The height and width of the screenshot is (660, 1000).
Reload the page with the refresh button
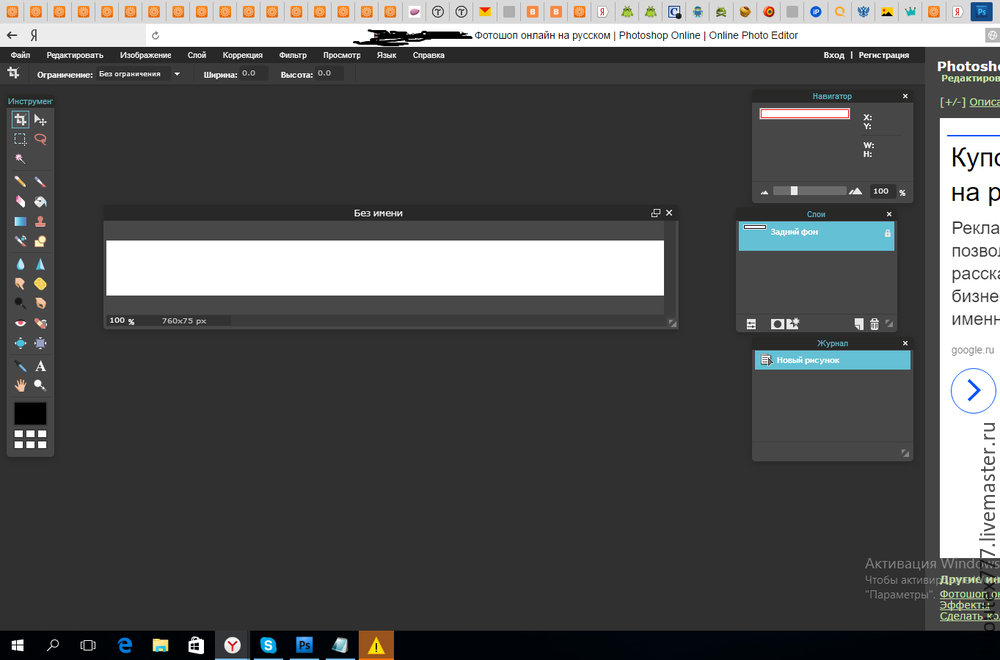155,36
